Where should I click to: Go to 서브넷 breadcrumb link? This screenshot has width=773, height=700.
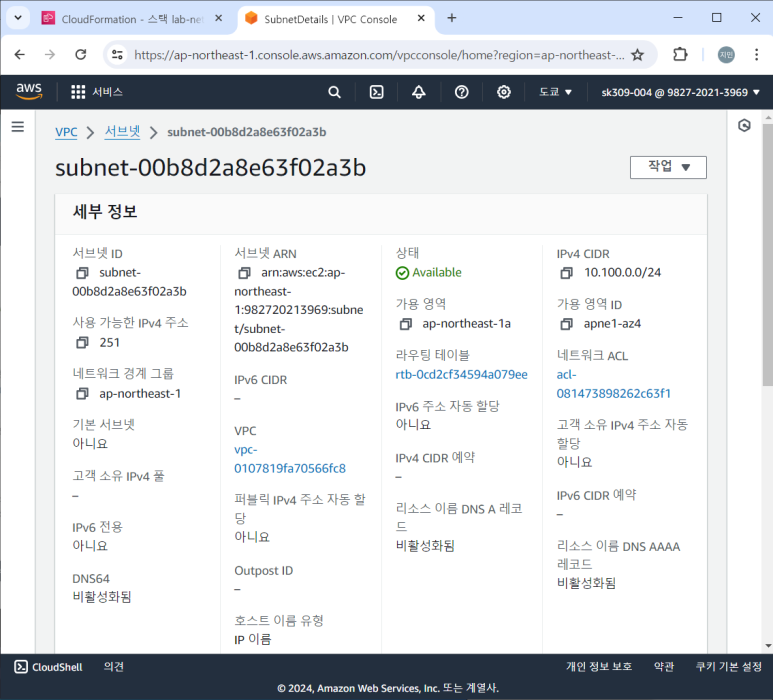click(122, 132)
